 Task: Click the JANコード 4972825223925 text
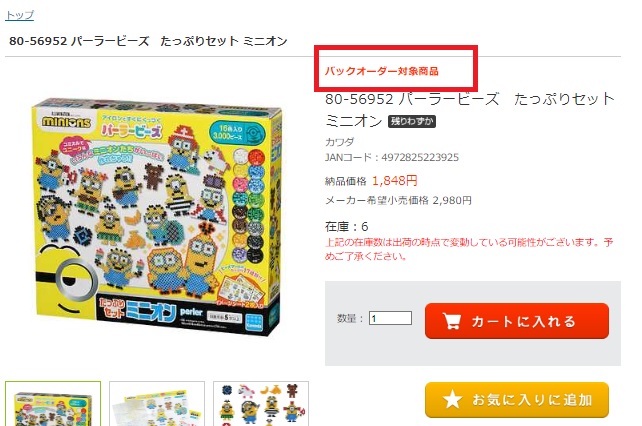[x=392, y=157]
